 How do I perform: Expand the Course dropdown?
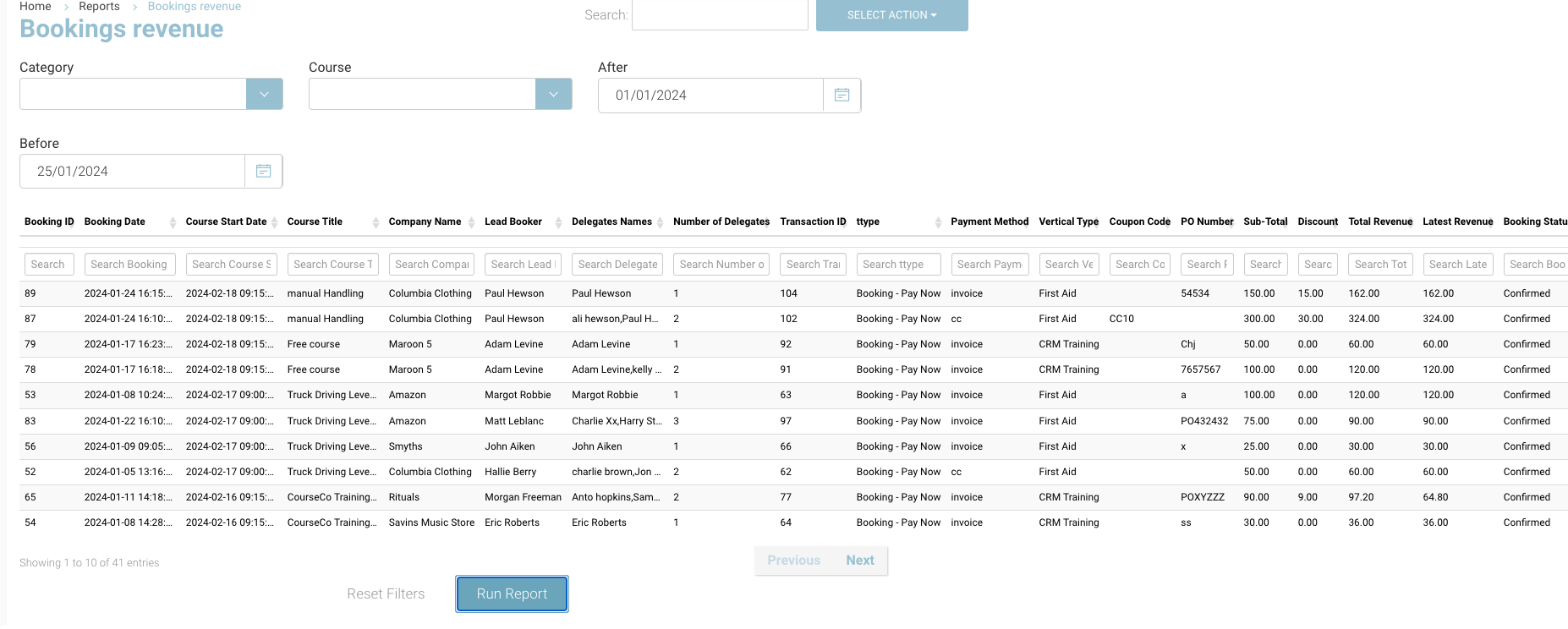[553, 95]
